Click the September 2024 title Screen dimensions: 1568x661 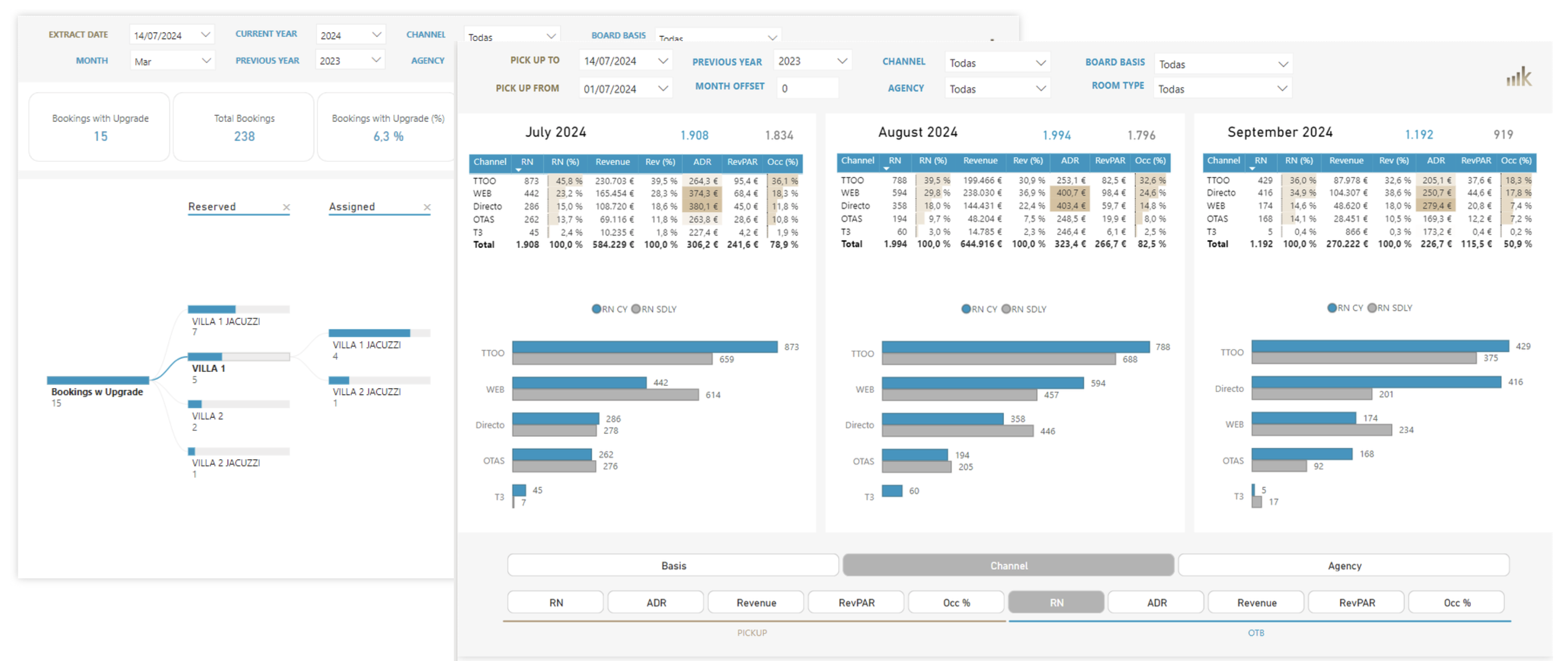click(1279, 132)
